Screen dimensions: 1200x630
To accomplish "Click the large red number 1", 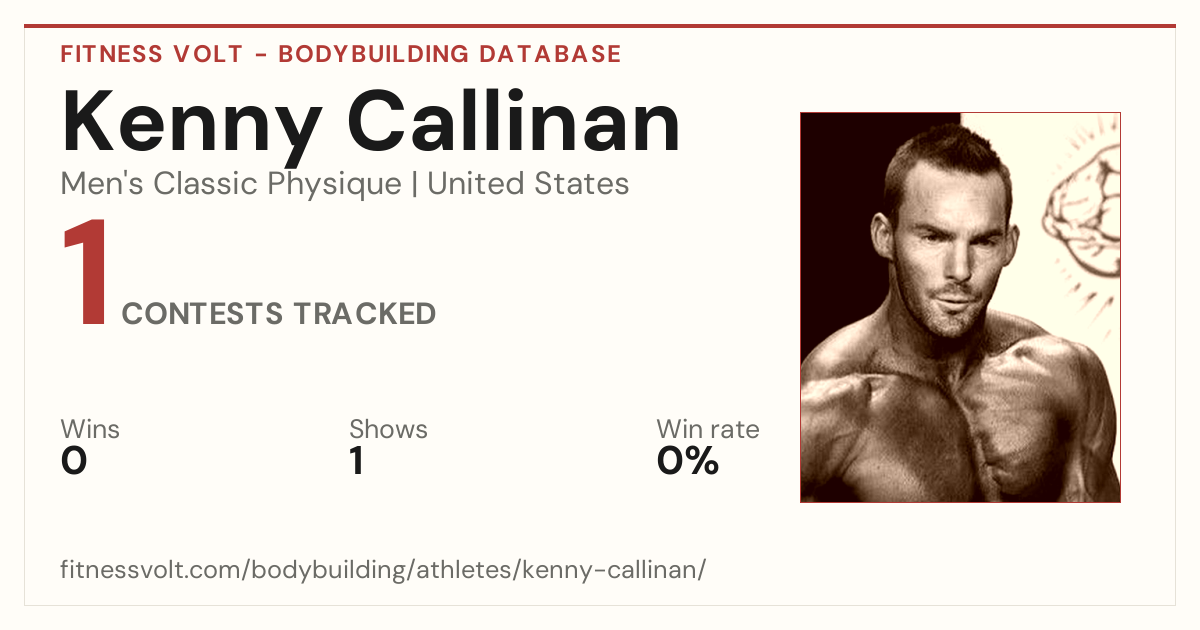I will pos(85,274).
